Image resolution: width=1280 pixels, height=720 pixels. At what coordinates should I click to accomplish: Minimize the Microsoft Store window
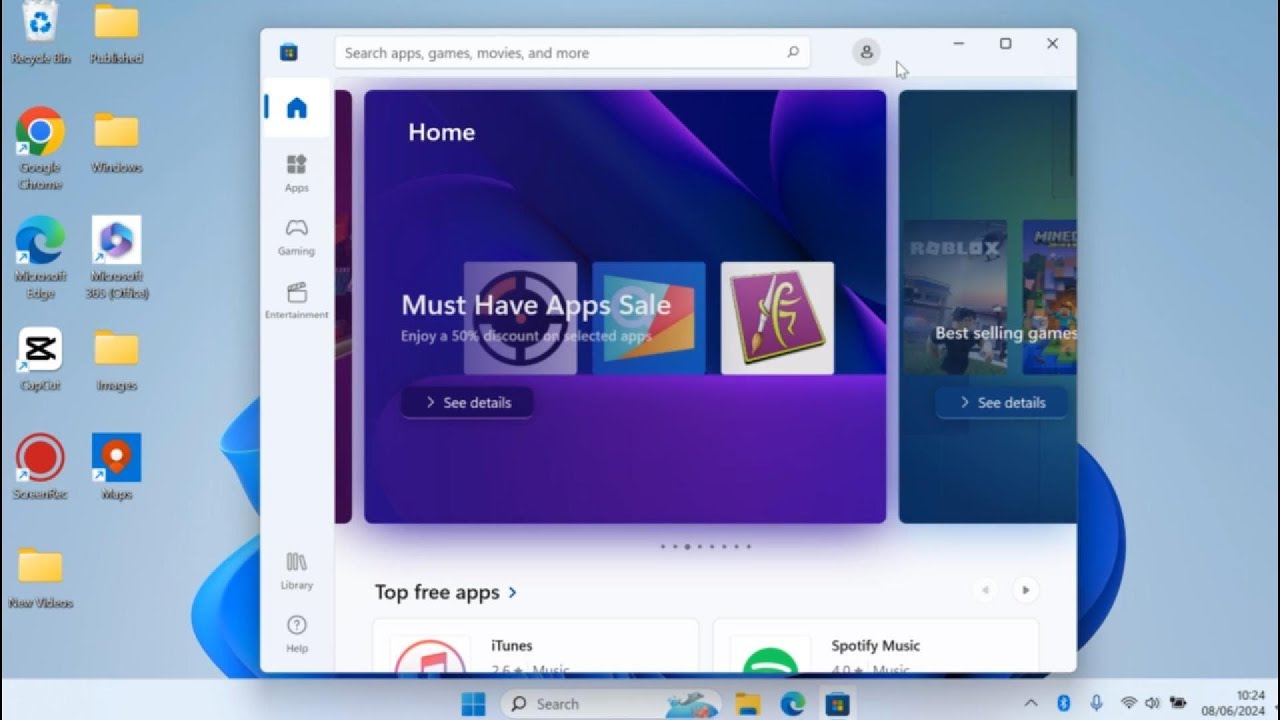click(958, 44)
